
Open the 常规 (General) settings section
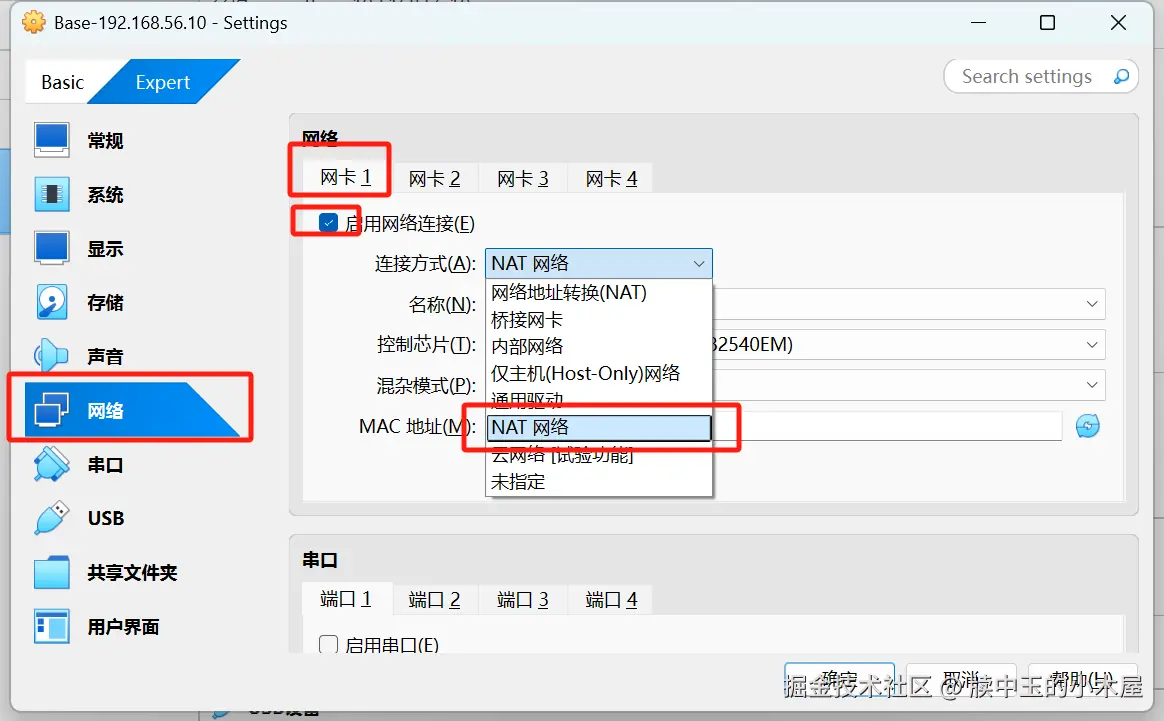[104, 140]
